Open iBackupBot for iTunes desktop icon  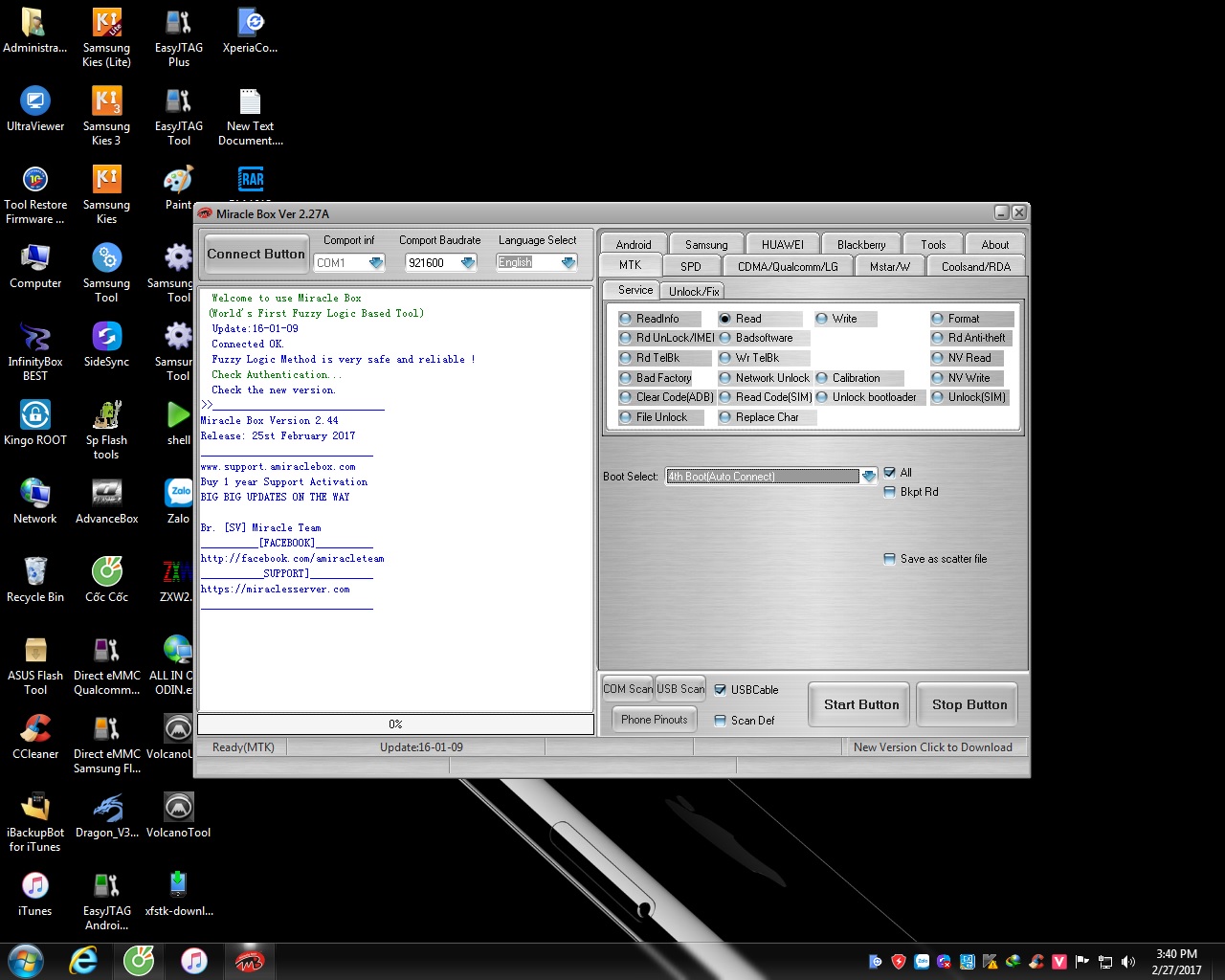click(x=35, y=823)
